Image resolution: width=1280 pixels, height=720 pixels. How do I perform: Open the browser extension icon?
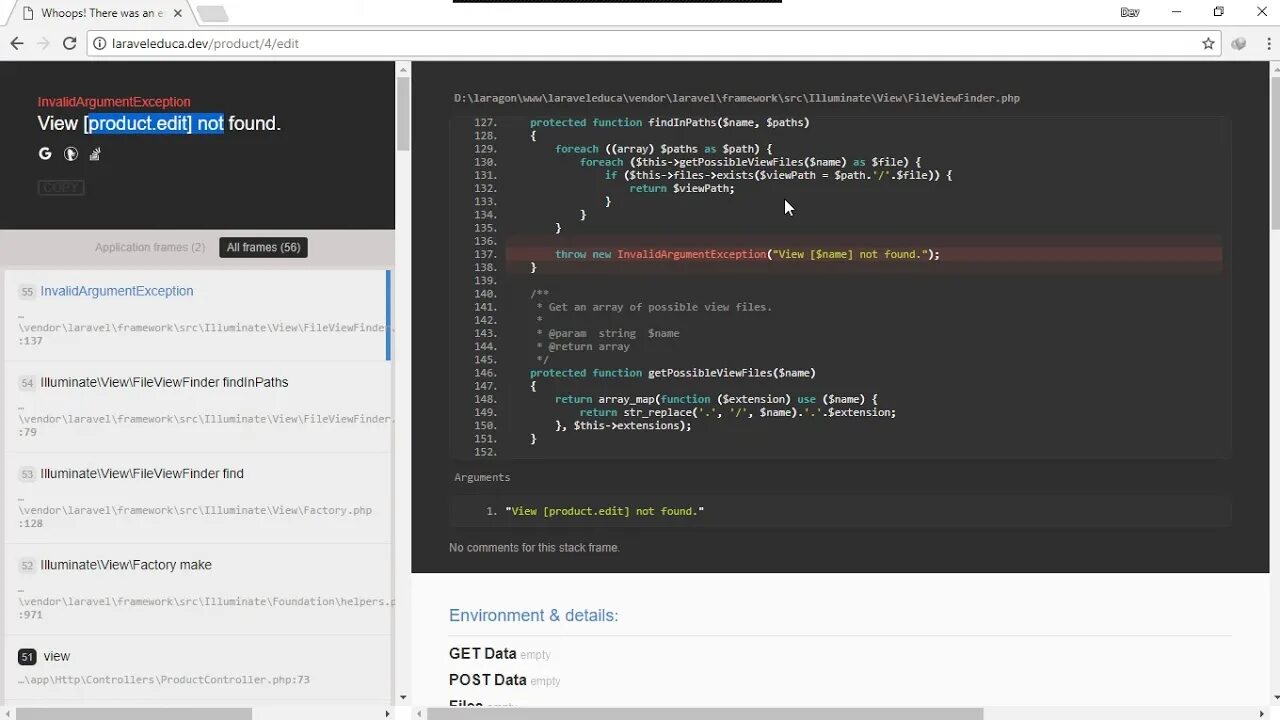click(1239, 43)
